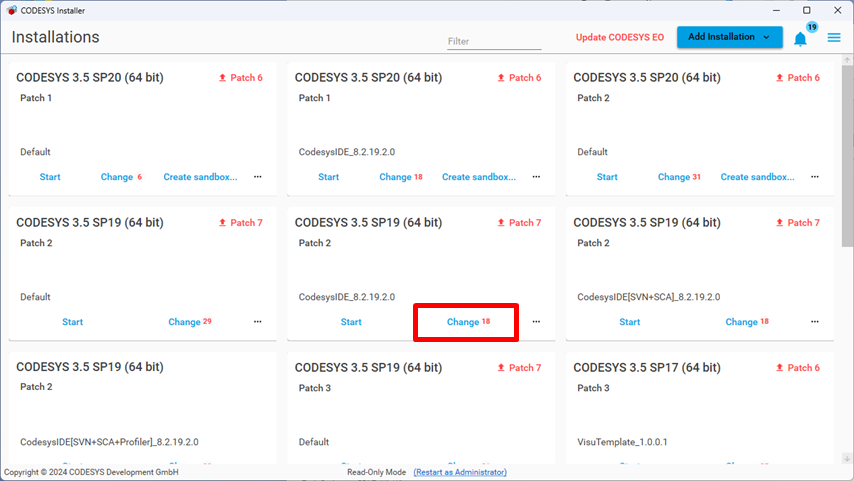The image size is (854, 481).
Task: Click the VisuTemplate_1.0.0.1 profile text
Action: [622, 442]
